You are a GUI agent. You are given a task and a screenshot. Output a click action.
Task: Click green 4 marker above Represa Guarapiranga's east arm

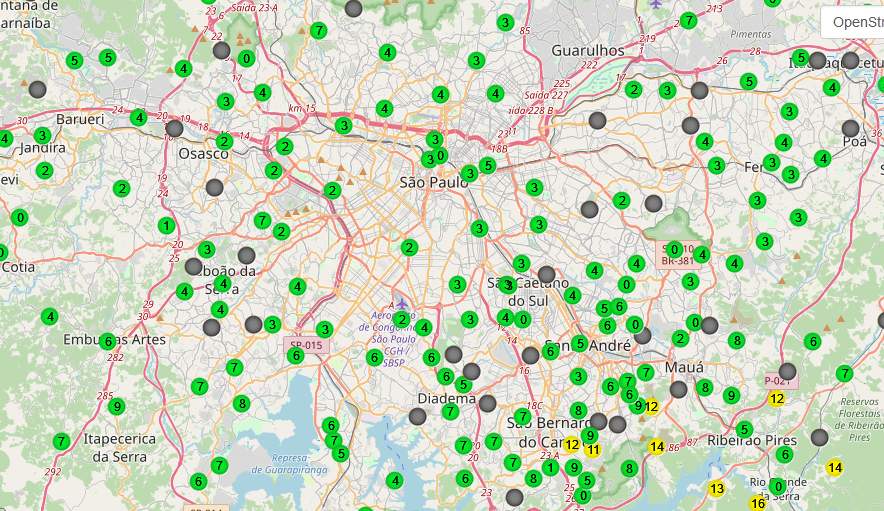[x=395, y=481]
